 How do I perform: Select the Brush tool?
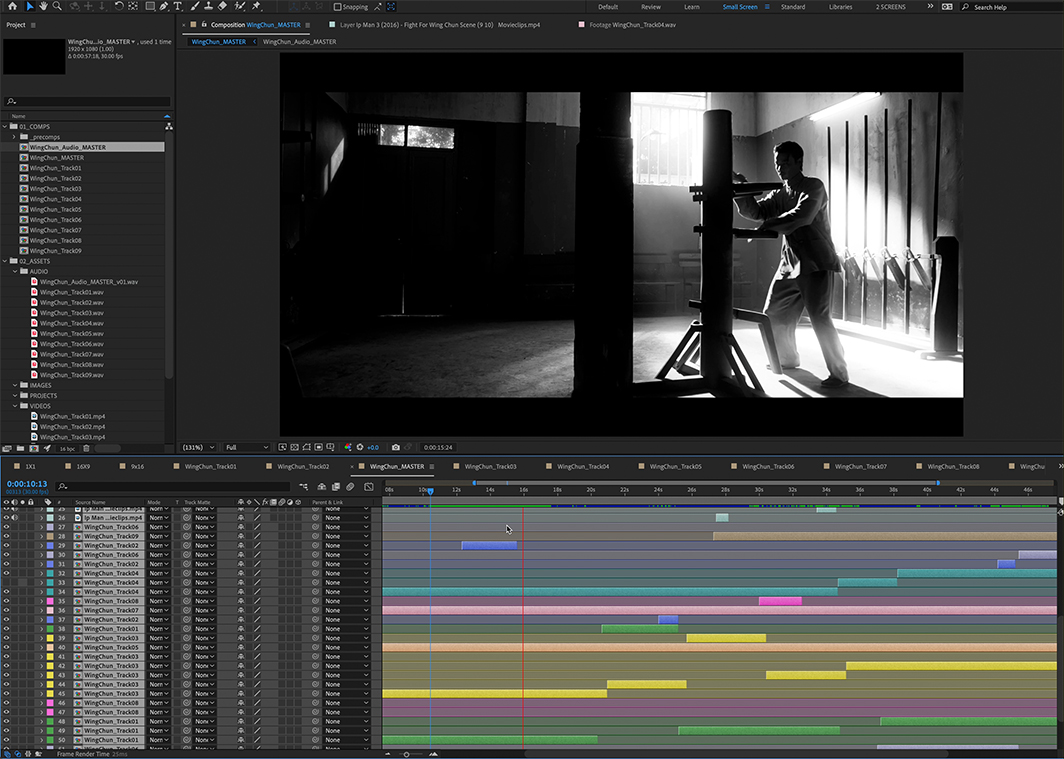(x=195, y=6)
